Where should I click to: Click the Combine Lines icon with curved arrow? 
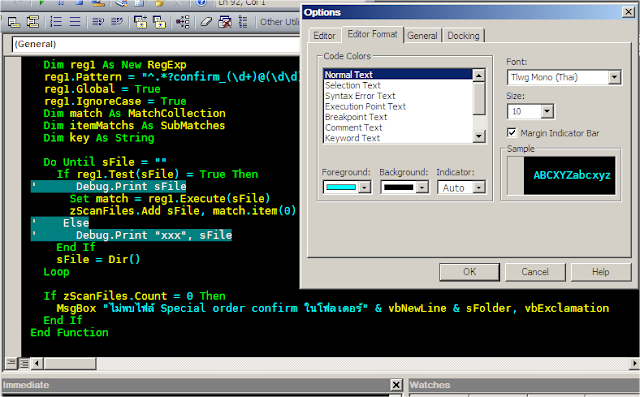point(117,22)
